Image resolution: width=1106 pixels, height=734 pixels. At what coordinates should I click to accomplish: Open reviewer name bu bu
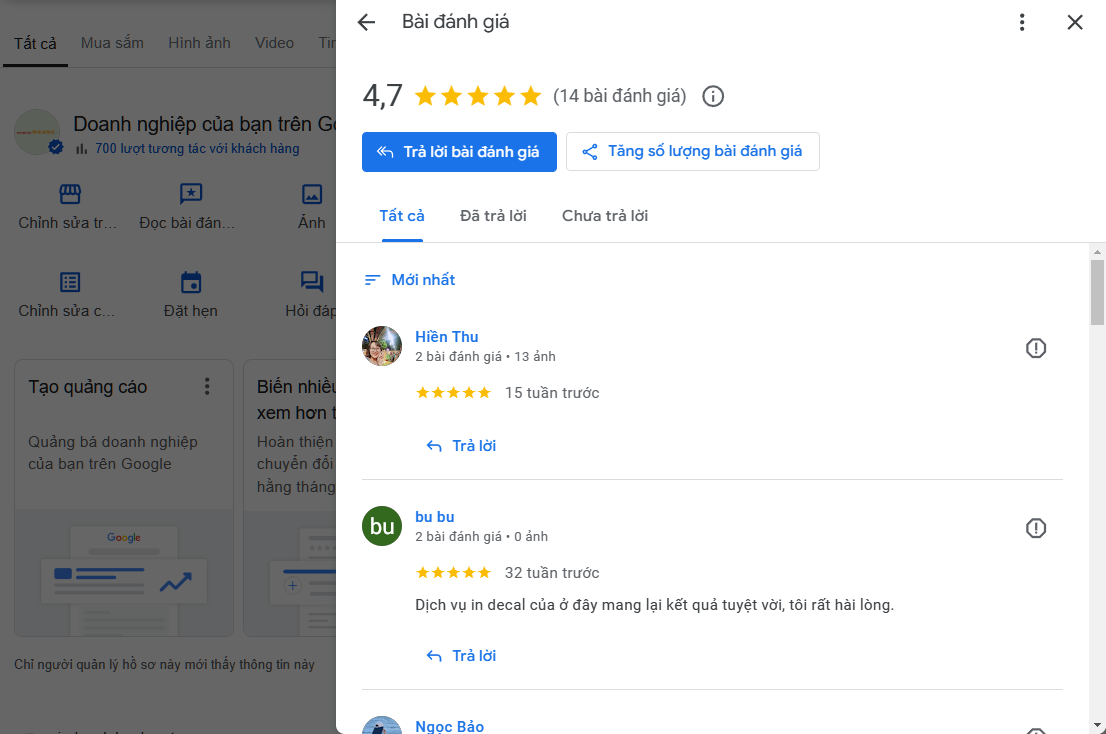pos(434,517)
